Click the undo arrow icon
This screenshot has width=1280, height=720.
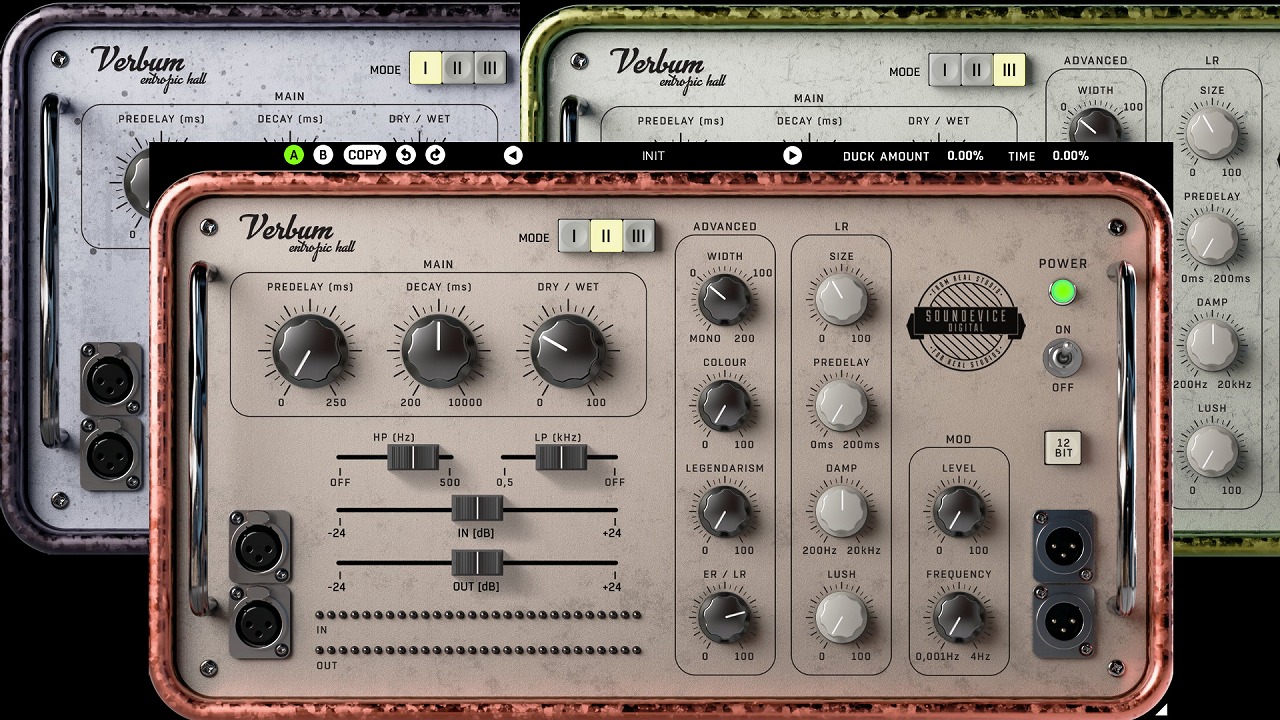tap(406, 155)
